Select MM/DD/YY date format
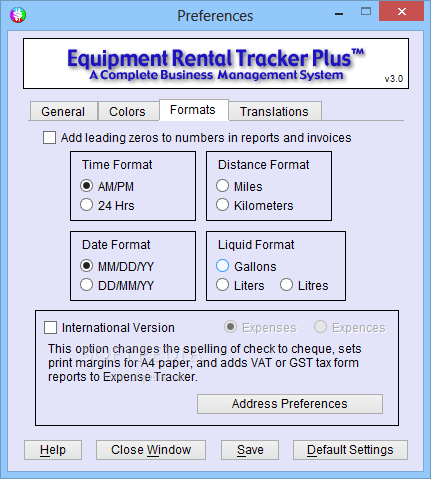The height and width of the screenshot is (479, 431). [x=86, y=266]
